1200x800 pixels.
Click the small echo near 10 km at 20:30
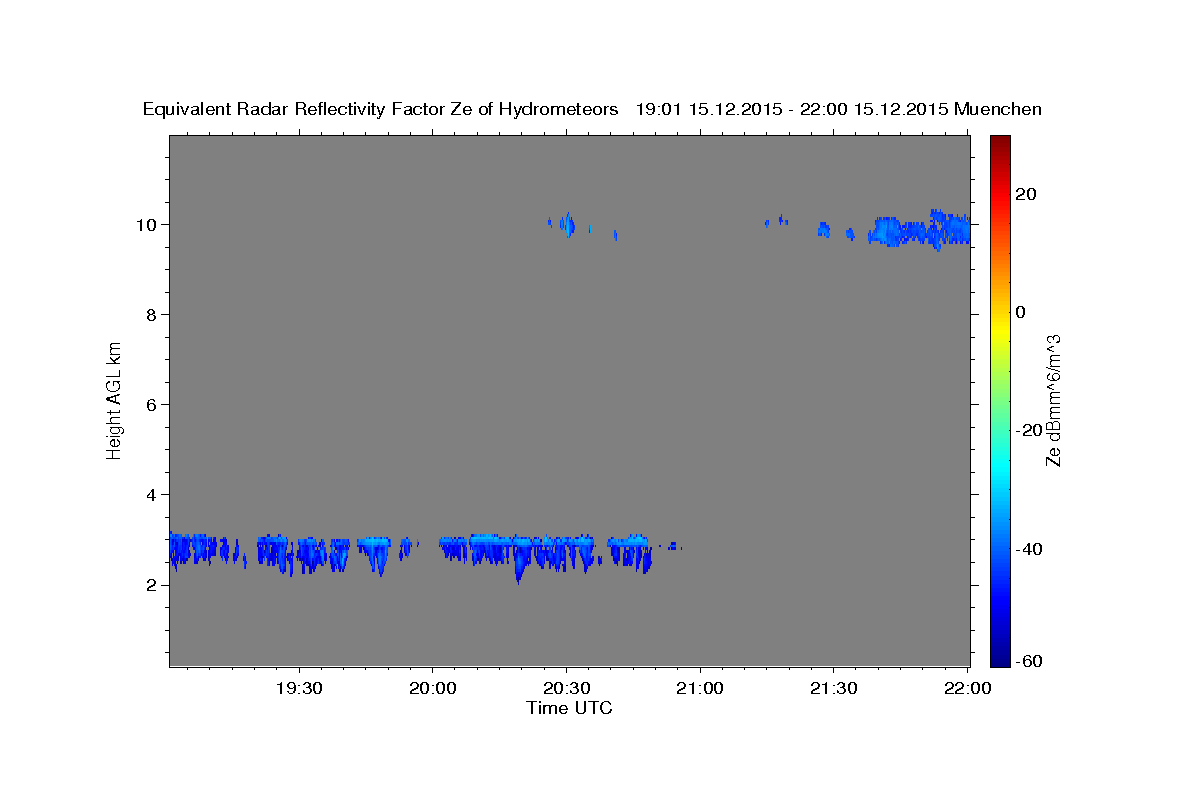tap(566, 225)
